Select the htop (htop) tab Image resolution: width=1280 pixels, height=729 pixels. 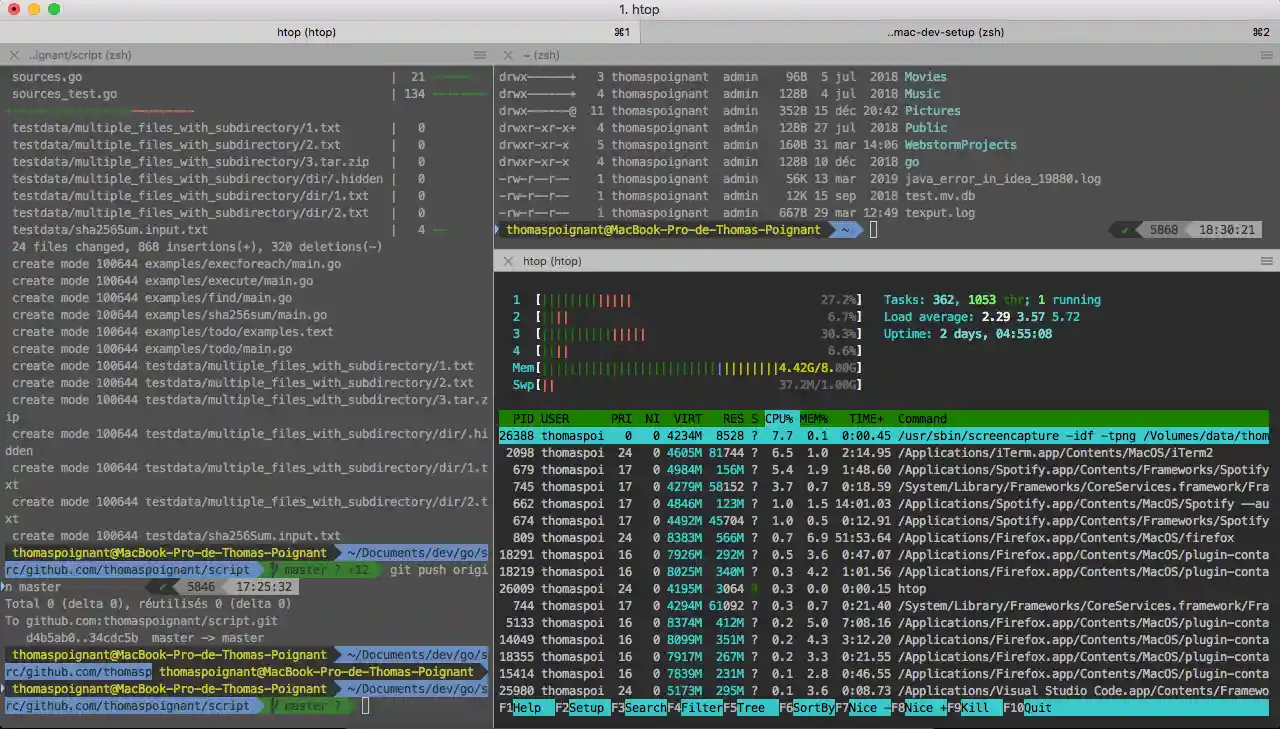pyautogui.click(x=306, y=31)
